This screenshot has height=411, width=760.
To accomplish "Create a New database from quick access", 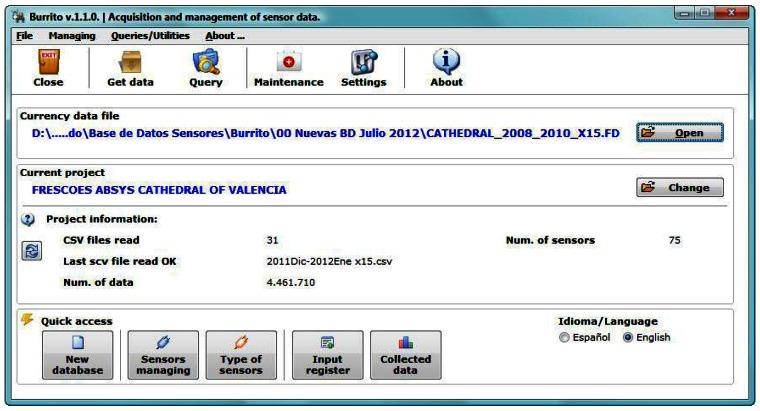I will point(77,356).
